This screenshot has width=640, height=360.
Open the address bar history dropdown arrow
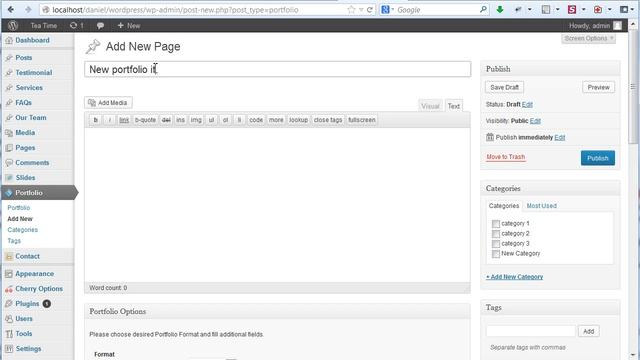(x=361, y=10)
